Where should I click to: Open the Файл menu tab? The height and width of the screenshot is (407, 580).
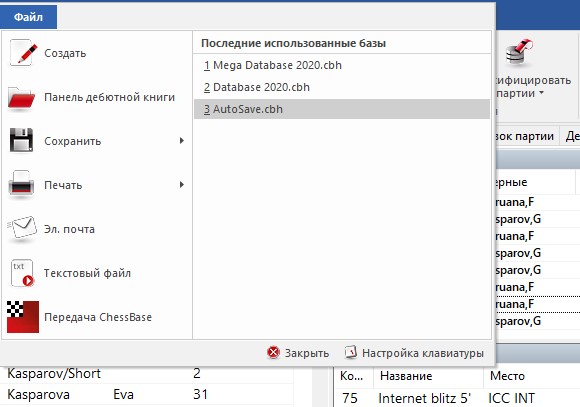click(28, 17)
